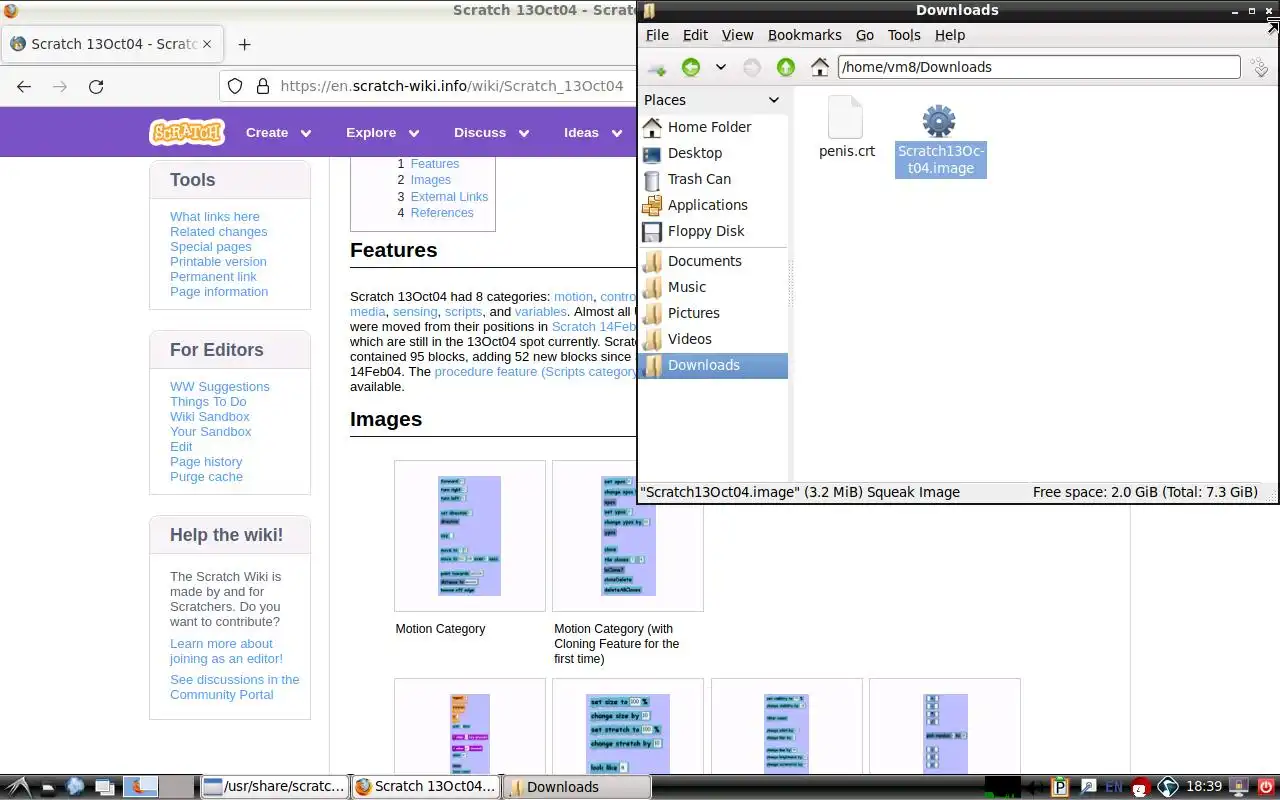1280x800 pixels.
Task: Open the Edit menu in Downloads window
Action: (695, 35)
